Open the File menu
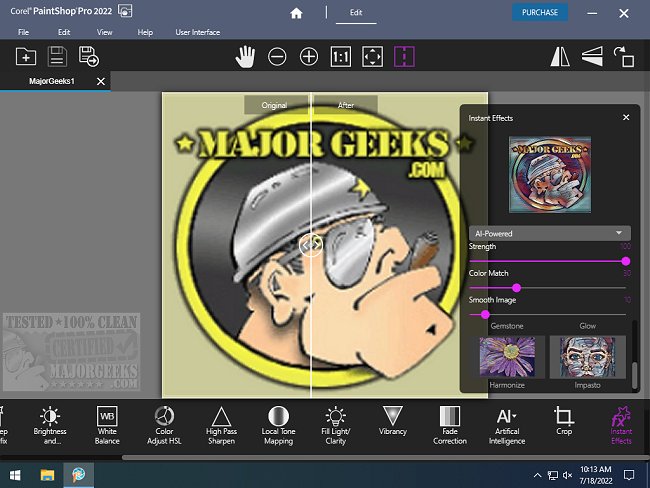Screen dimensions: 650x488 [24, 32]
